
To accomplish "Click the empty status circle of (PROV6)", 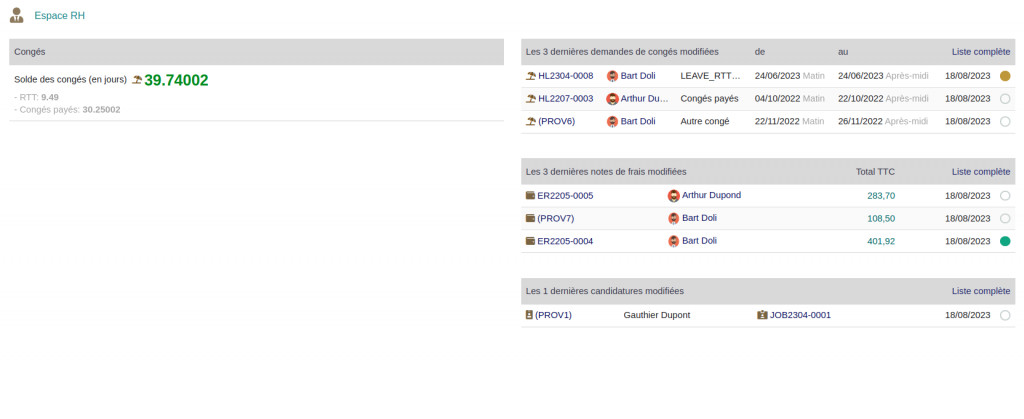I will (x=1005, y=121).
